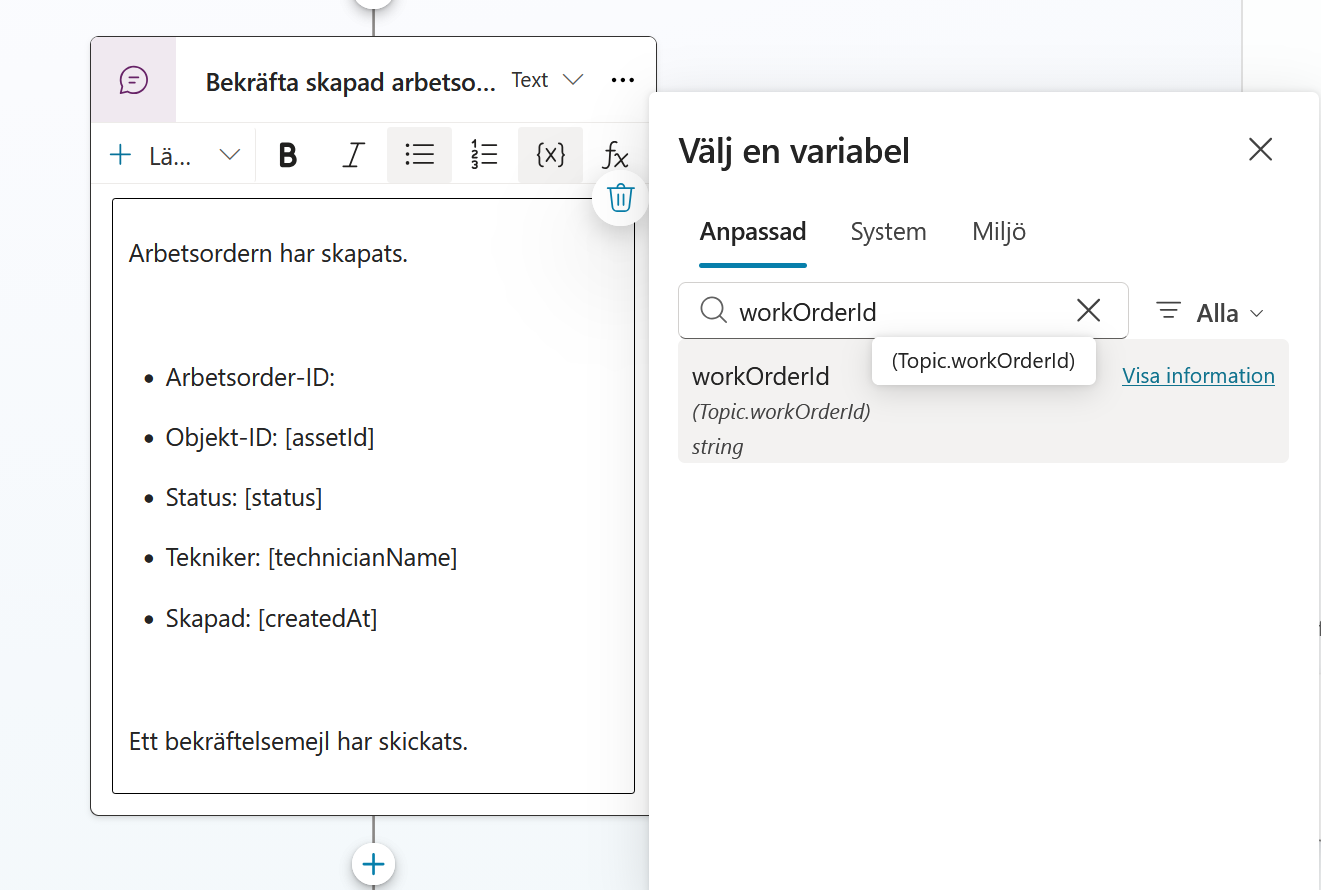Viewport: 1321px width, 890px height.
Task: Open the message node three-dot menu
Action: point(623,80)
